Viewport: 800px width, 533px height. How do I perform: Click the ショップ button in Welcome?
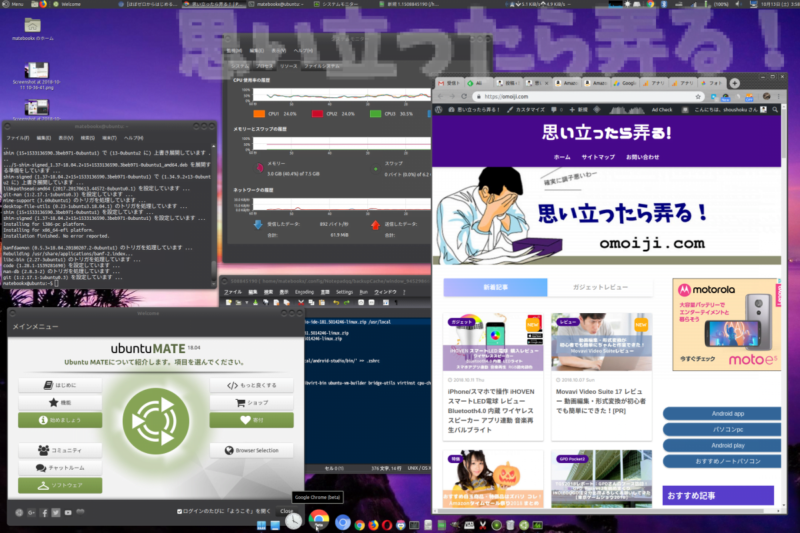click(252, 402)
